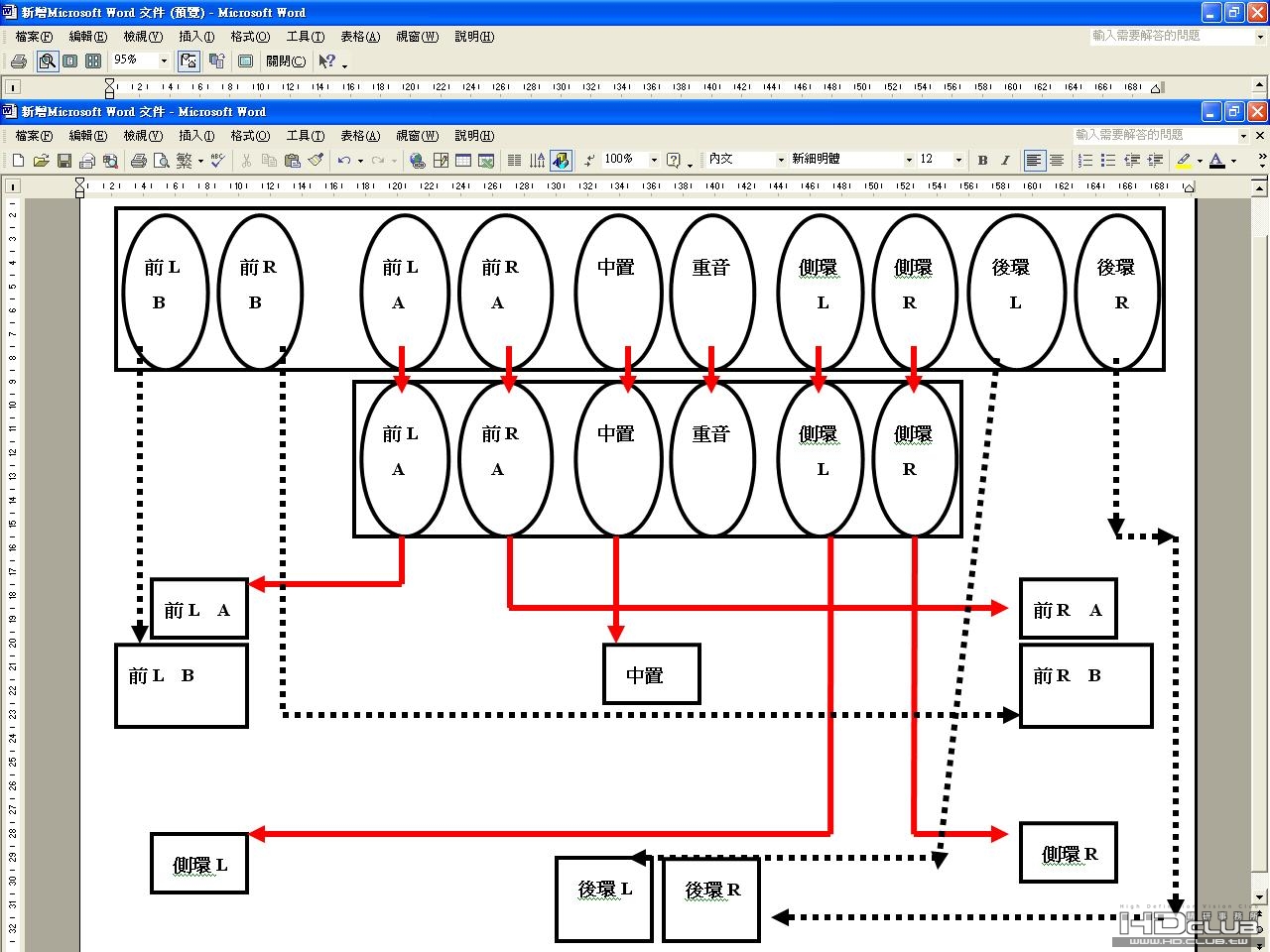
Task: Click the Save floppy disk icon
Action: click(63, 160)
